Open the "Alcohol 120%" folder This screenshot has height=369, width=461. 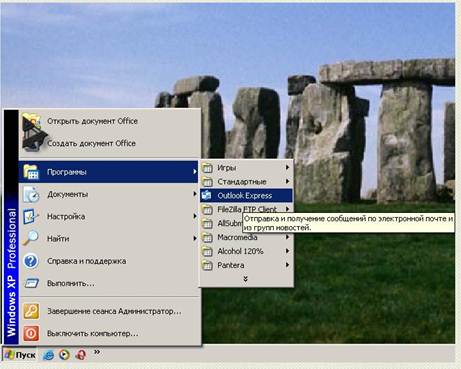point(246,251)
